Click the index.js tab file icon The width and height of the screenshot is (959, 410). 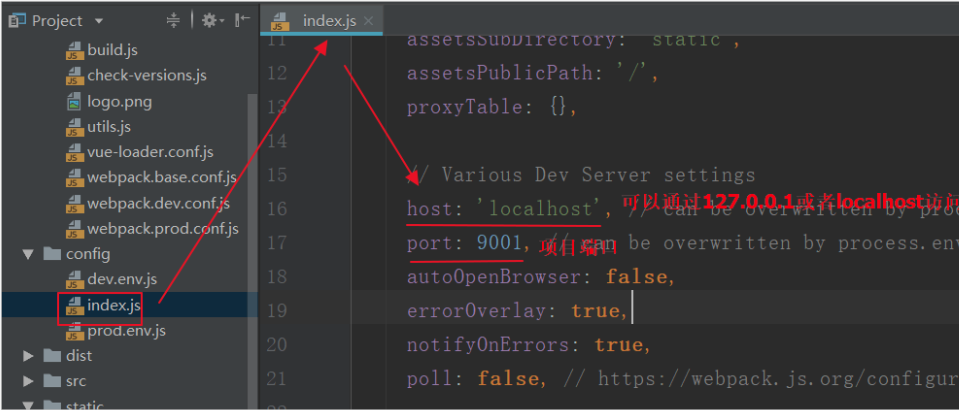[281, 21]
